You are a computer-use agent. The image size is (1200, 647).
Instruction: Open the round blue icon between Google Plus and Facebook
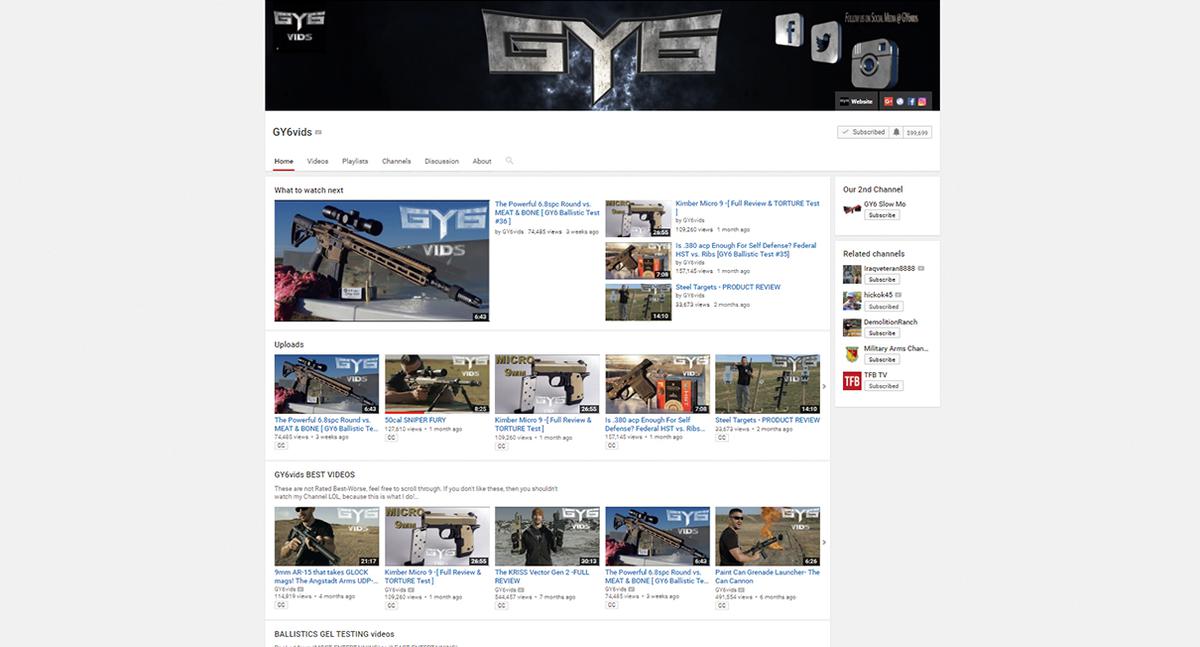[x=900, y=101]
